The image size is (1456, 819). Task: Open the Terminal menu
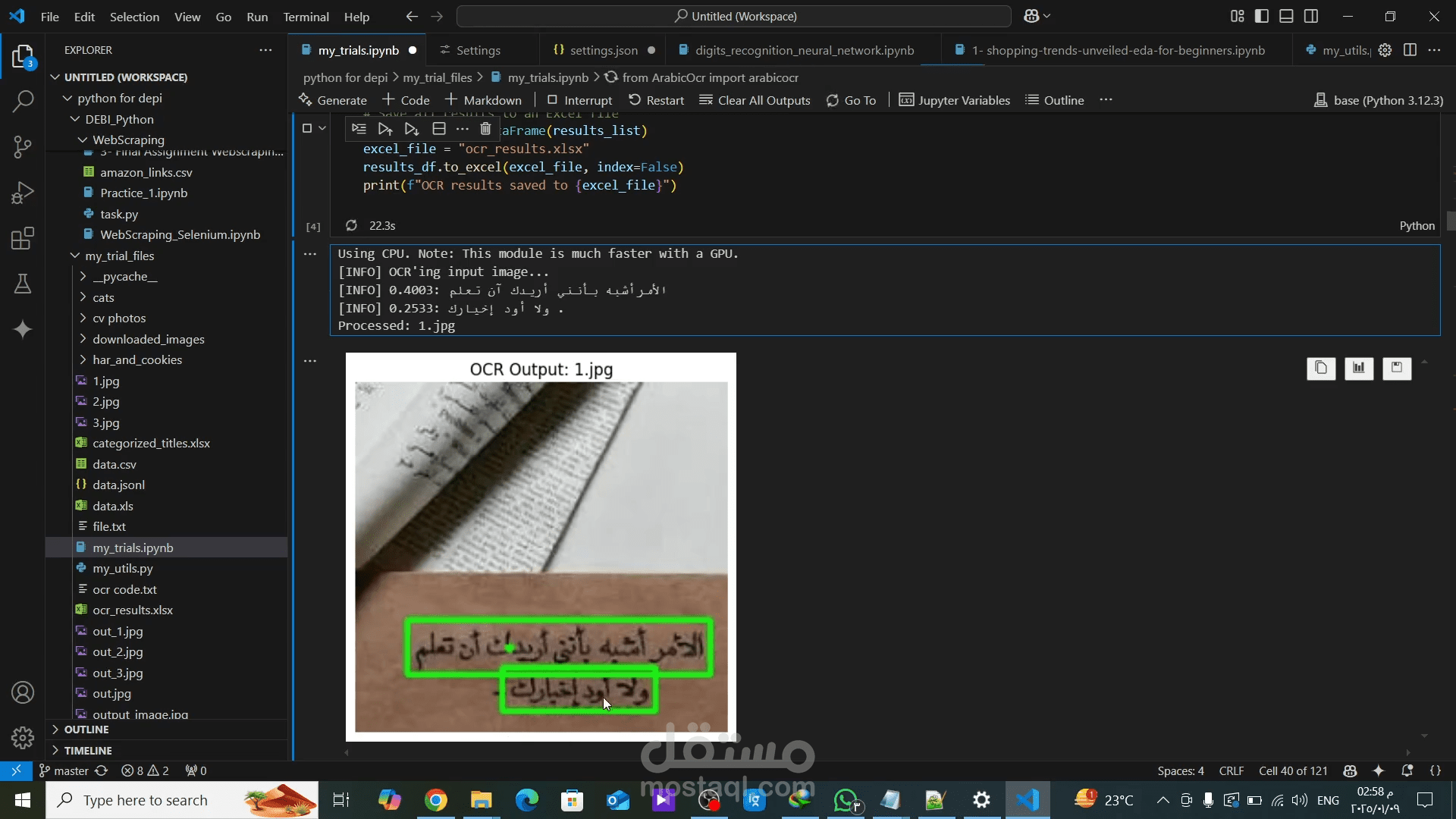[x=306, y=17]
